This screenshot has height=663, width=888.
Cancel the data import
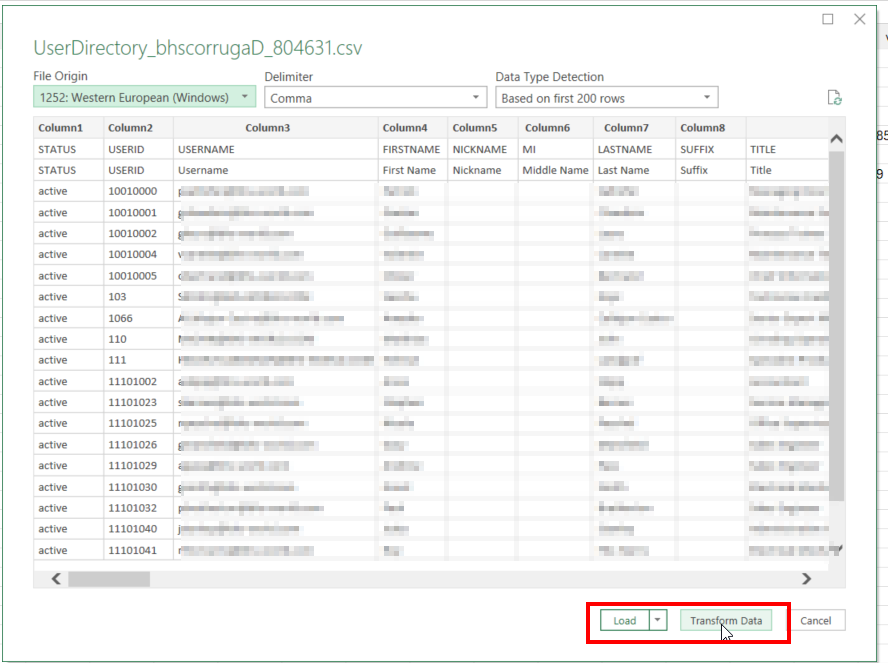[815, 621]
